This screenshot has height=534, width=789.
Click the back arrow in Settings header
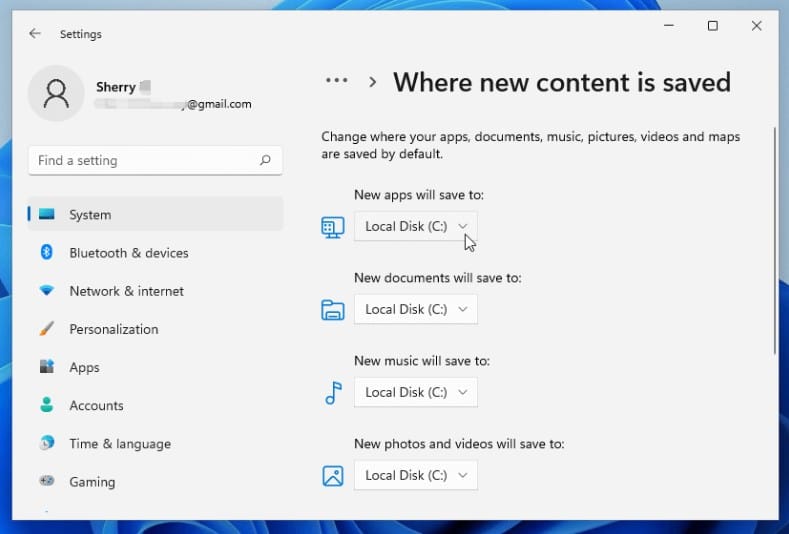point(35,34)
